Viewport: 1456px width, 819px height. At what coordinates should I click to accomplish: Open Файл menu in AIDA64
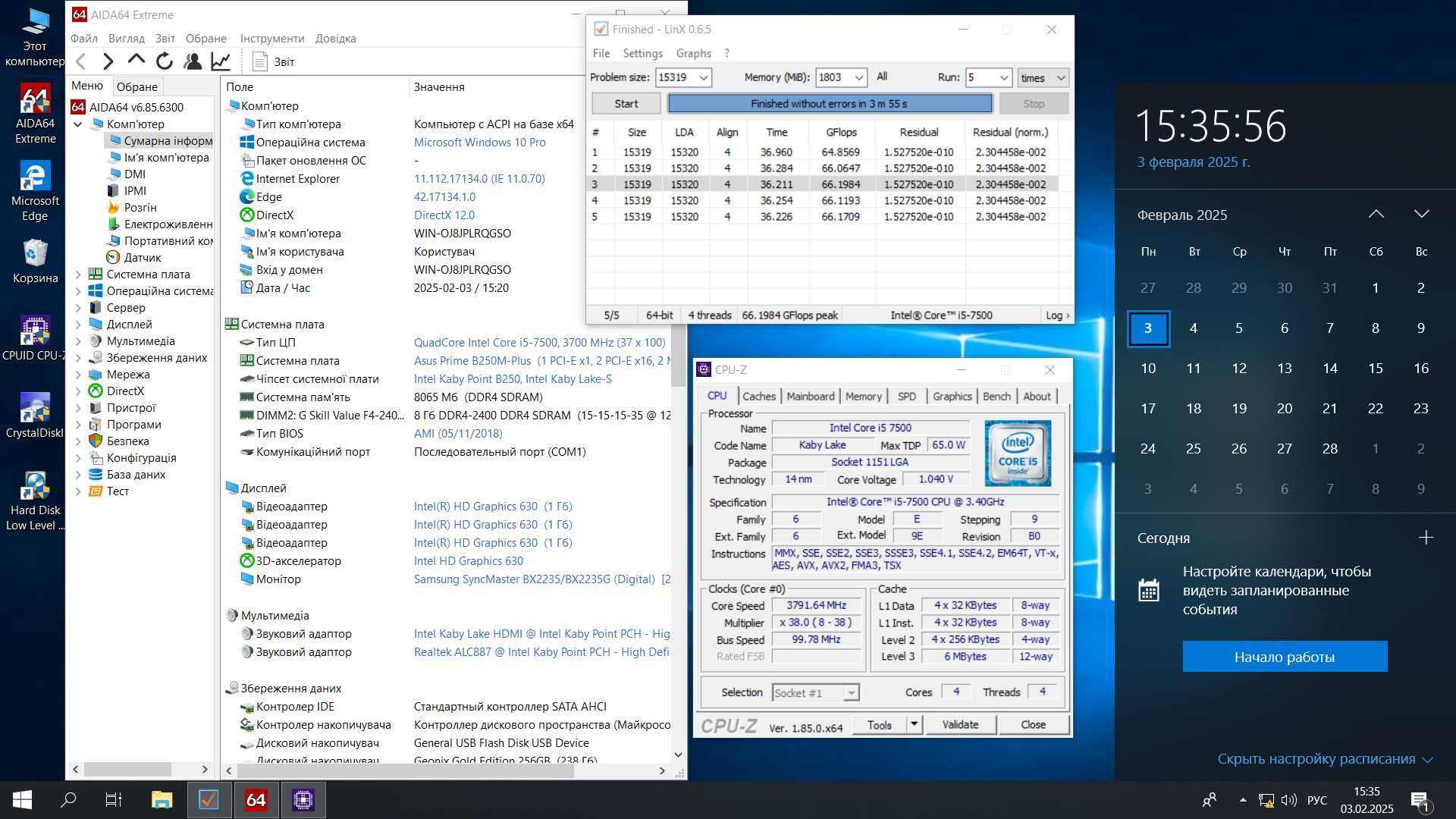83,39
